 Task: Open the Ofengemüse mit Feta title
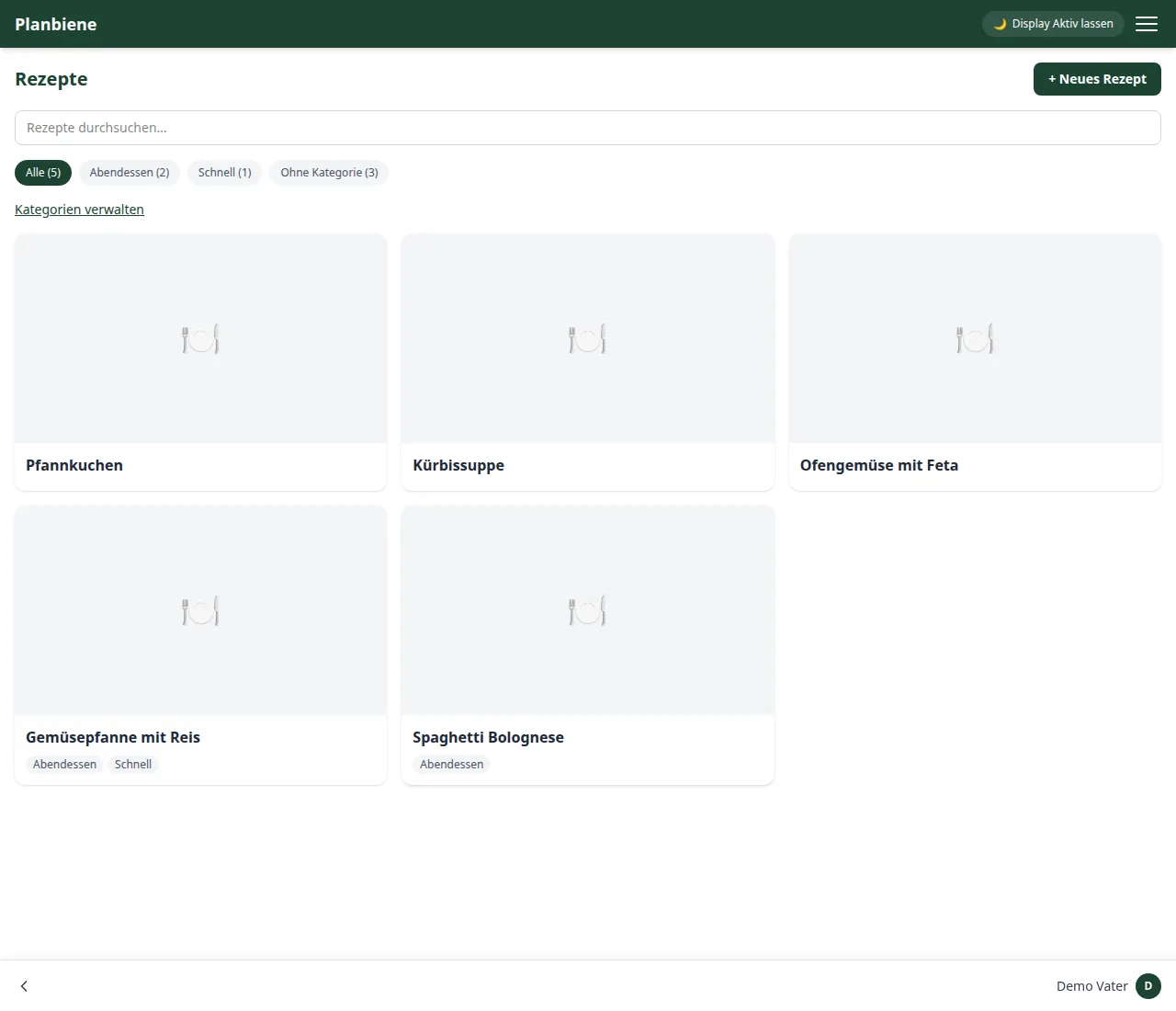coord(879,465)
